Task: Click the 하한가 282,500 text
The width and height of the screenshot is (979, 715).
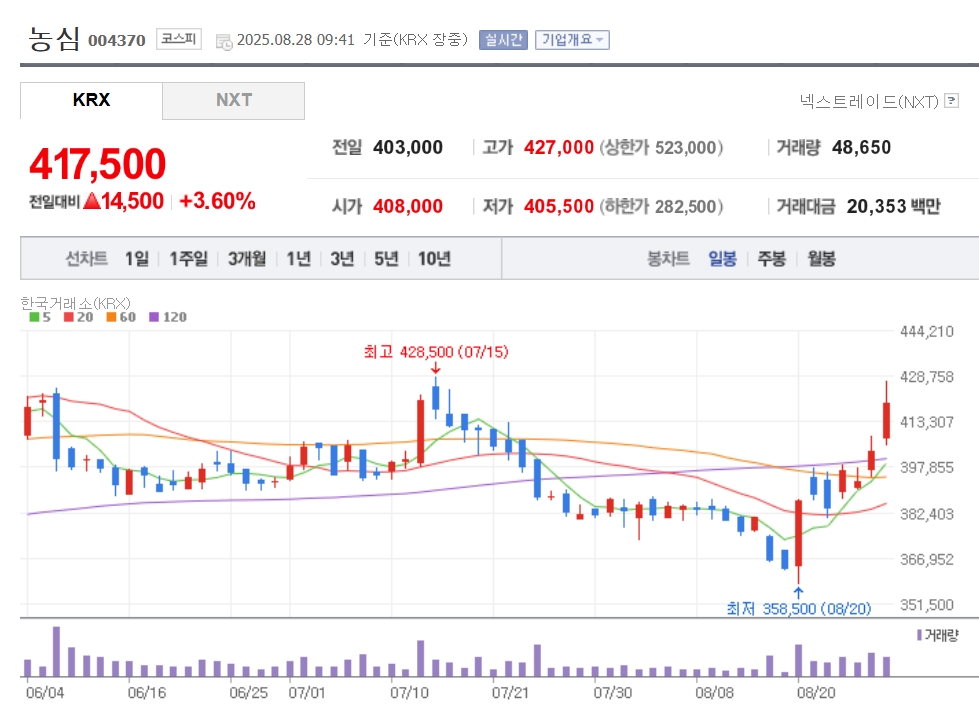Action: pyautogui.click(x=661, y=206)
